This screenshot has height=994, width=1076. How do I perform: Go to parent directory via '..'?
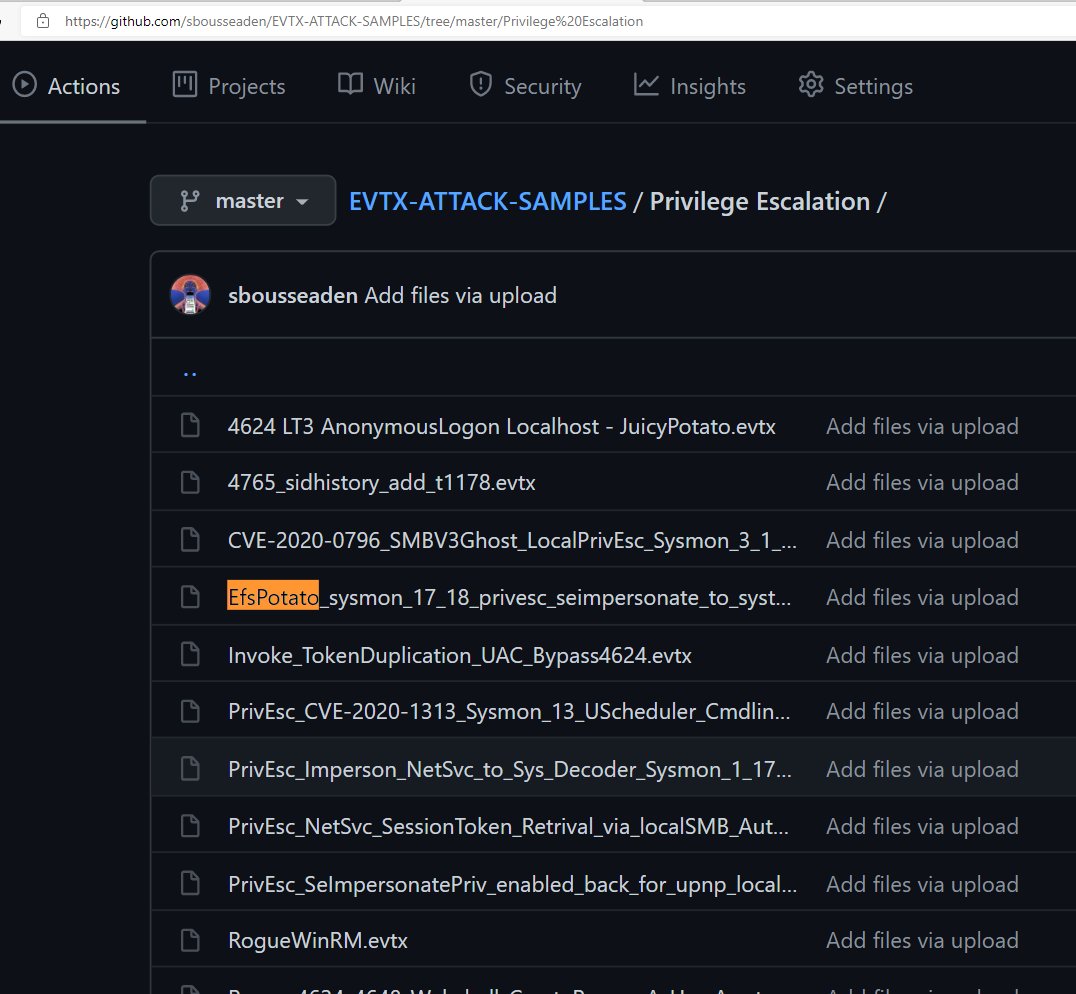pyautogui.click(x=190, y=374)
